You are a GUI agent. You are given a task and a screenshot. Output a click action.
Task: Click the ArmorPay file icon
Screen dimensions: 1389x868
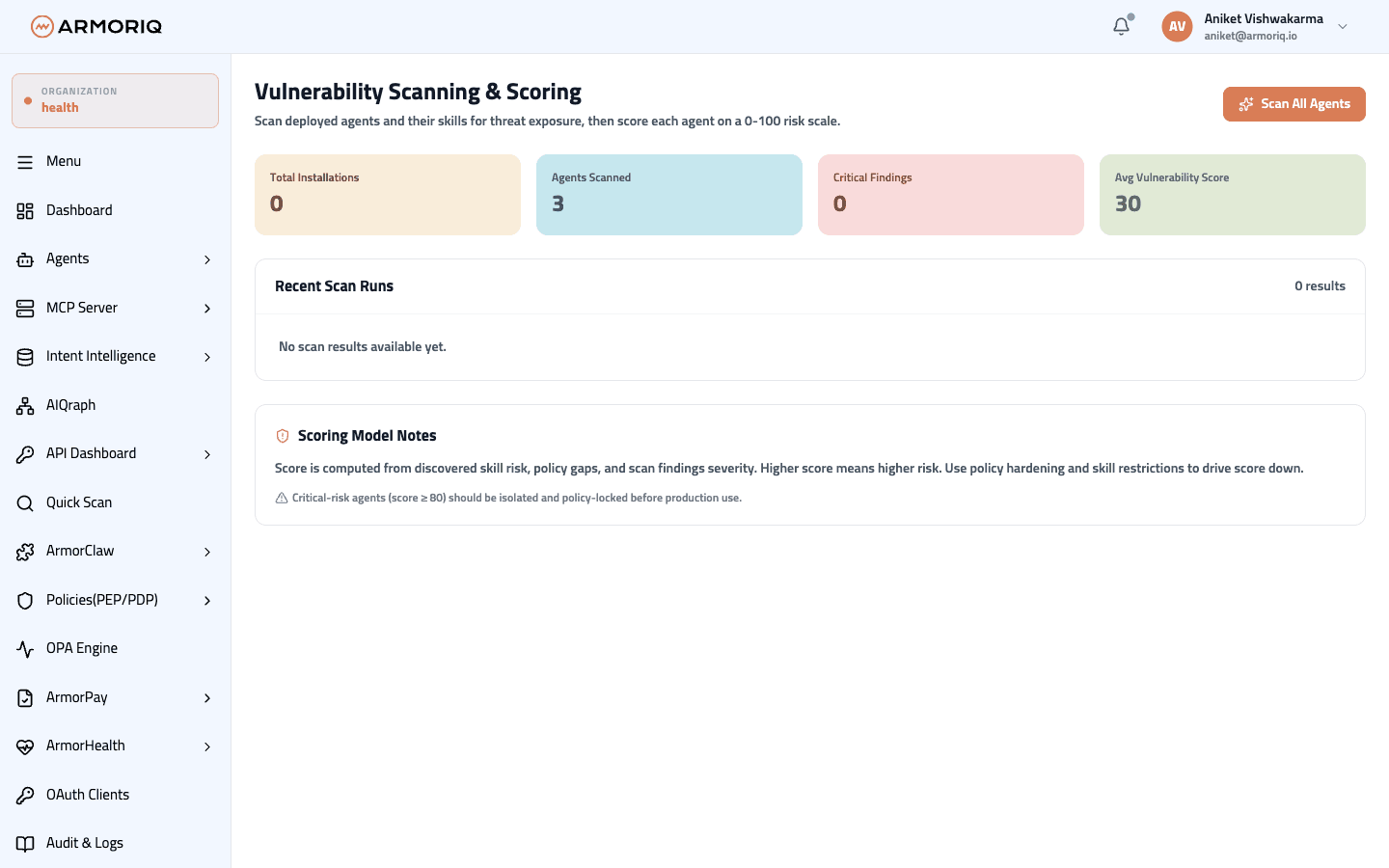[x=25, y=697]
